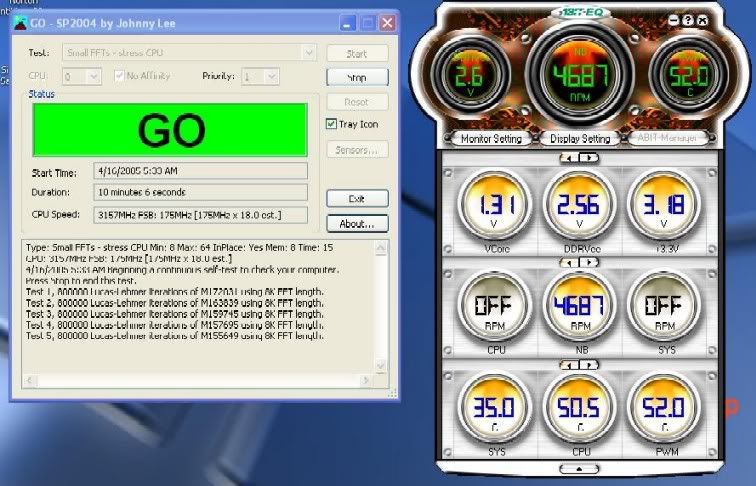Select the DDRVcc 2.56 V gauge
756x486 pixels.
point(580,206)
